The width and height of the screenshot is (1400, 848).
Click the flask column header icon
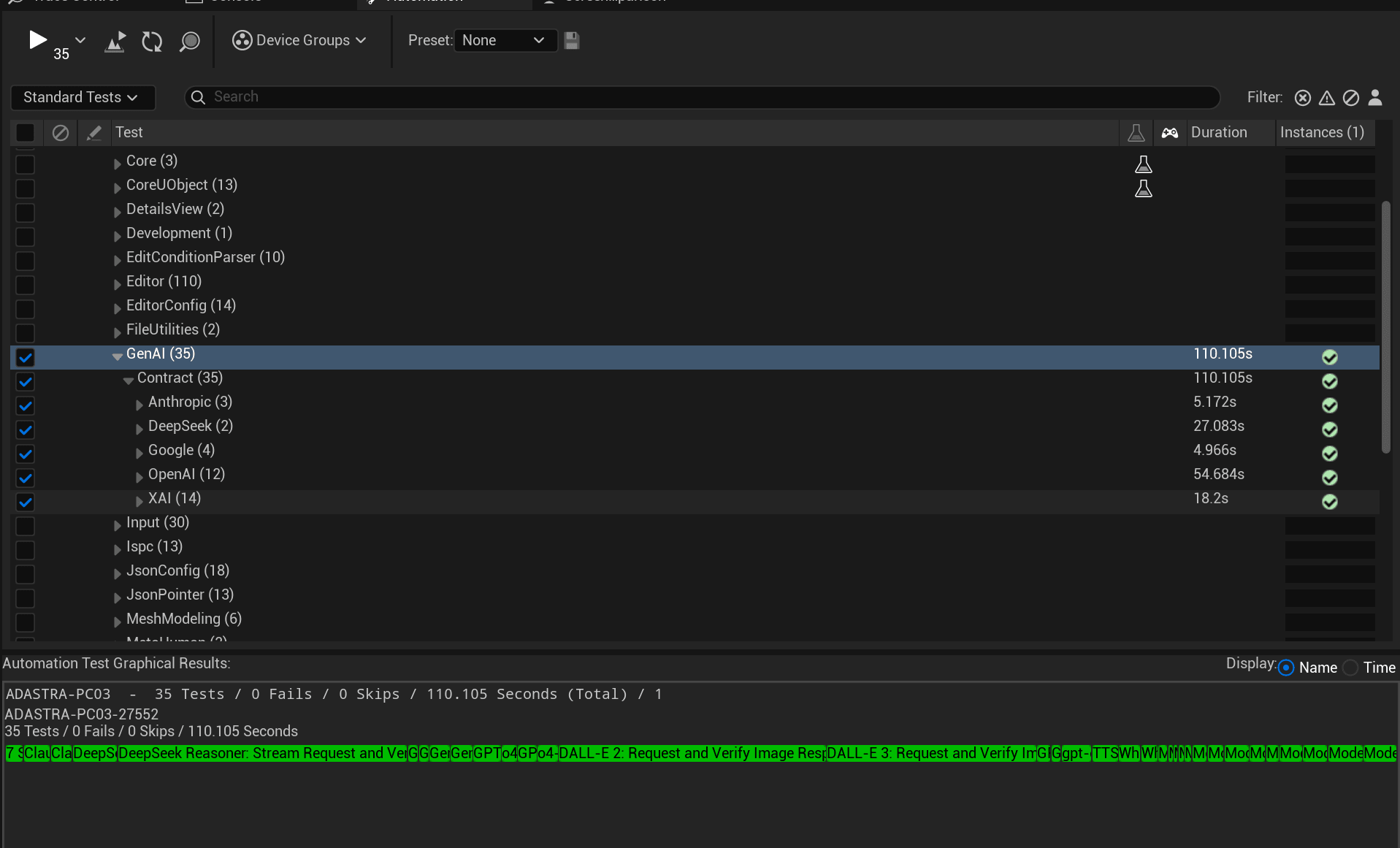pyautogui.click(x=1136, y=132)
